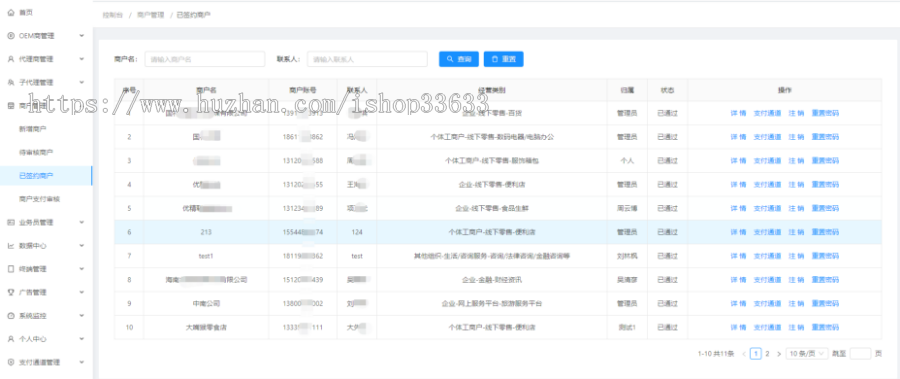900x379 pixels.
Task: Click pagination summary 1-10 共11条
Action: 716,354
